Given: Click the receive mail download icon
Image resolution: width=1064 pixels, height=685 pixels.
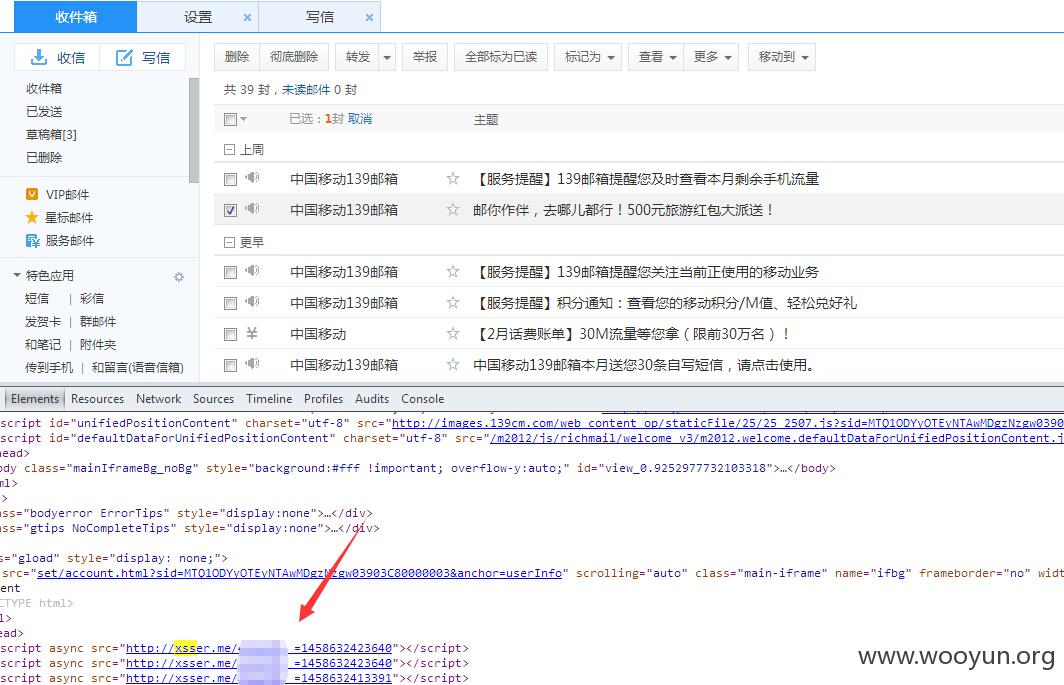Looking at the screenshot, I should point(39,58).
